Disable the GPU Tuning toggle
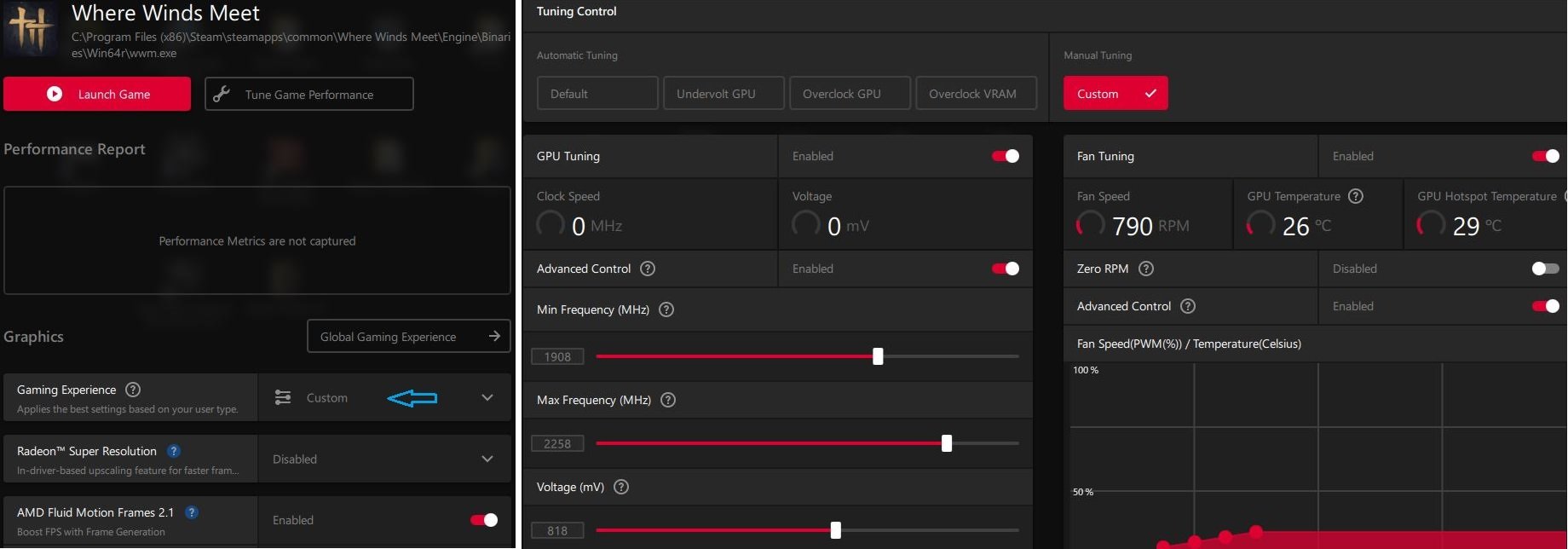Screen dimensions: 1568x549 [1006, 156]
